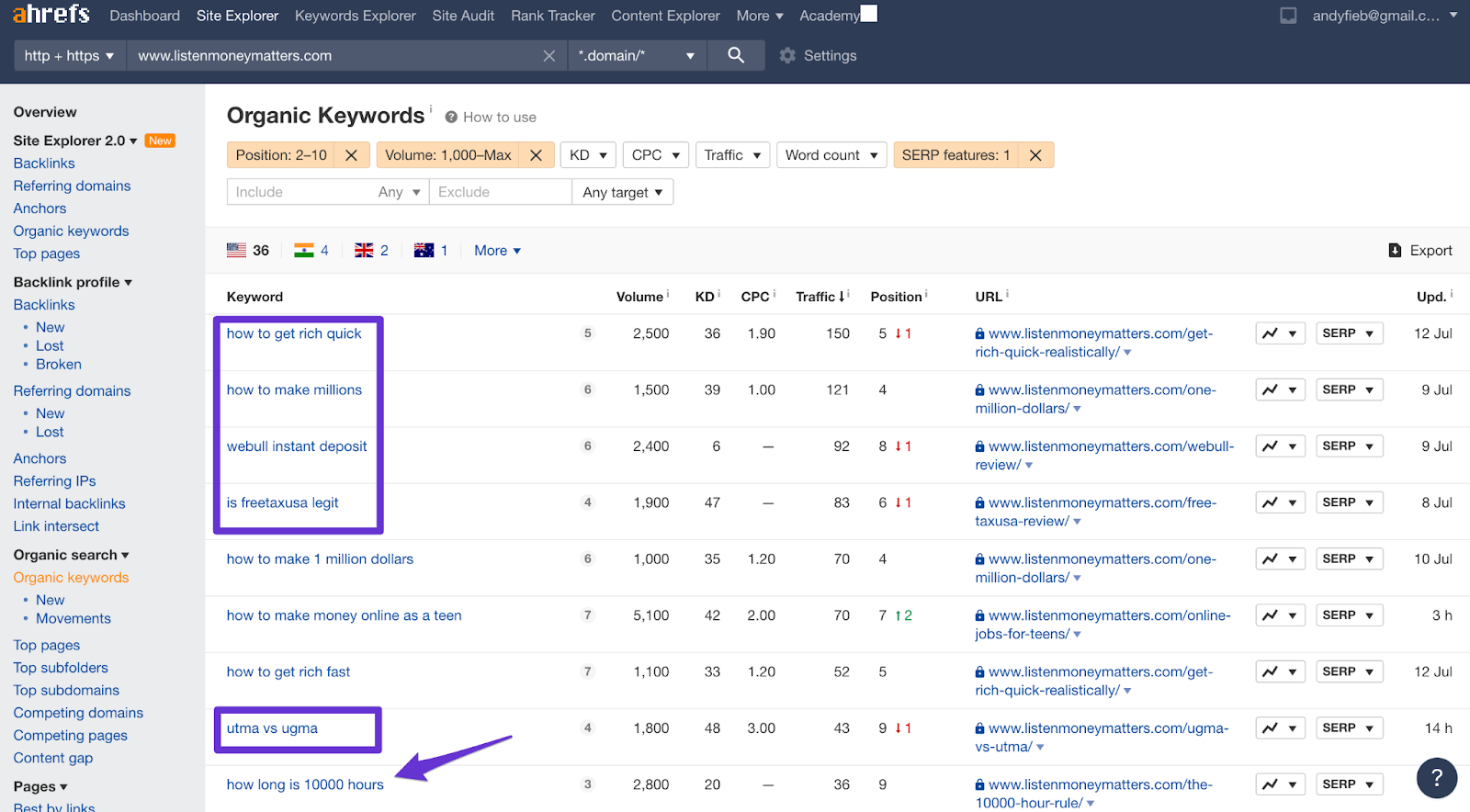Open the KD filter dropdown
The width and height of the screenshot is (1470, 812).
tap(588, 155)
